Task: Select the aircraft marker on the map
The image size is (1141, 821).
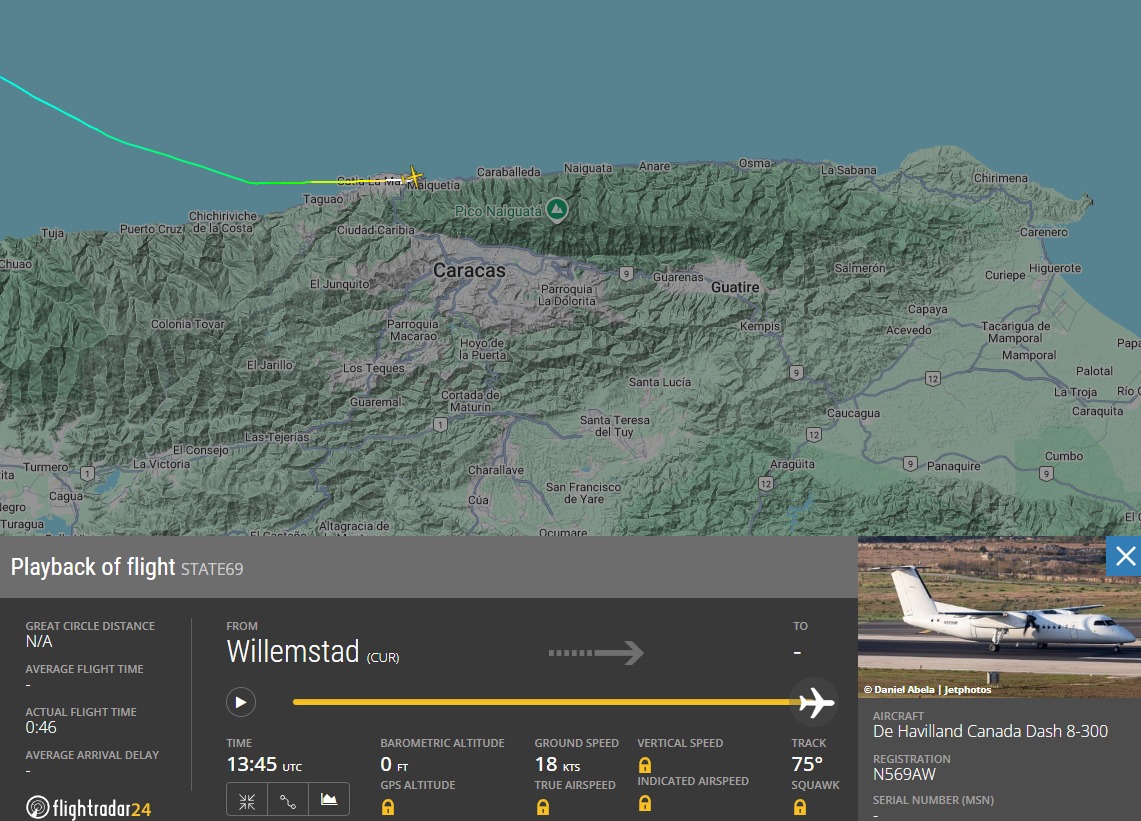Action: click(414, 177)
